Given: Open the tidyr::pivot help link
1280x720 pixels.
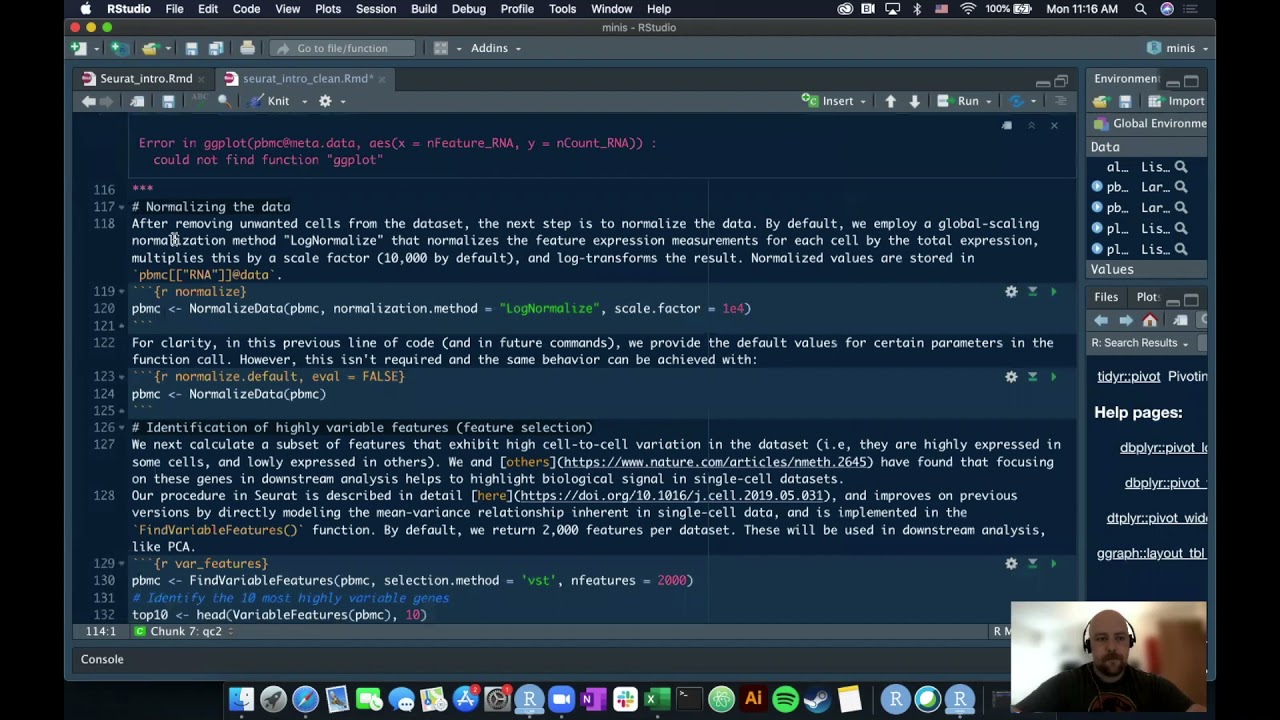Looking at the screenshot, I should (1128, 376).
